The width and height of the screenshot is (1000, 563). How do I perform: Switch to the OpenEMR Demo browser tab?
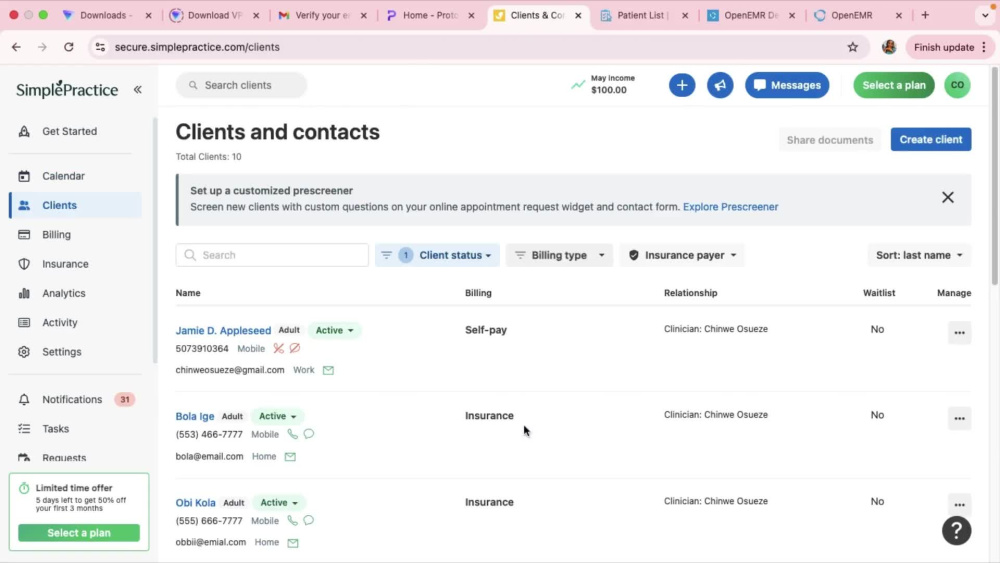coord(751,15)
